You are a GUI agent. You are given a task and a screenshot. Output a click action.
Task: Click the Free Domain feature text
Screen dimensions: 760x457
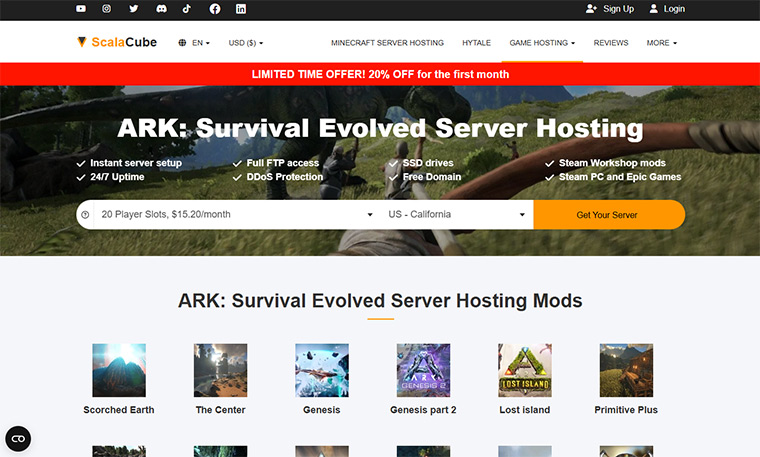coord(432,177)
